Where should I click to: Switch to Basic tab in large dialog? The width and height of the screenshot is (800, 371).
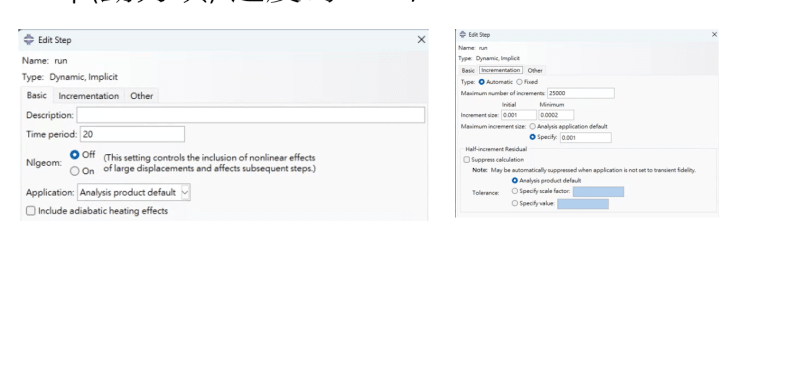click(37, 95)
